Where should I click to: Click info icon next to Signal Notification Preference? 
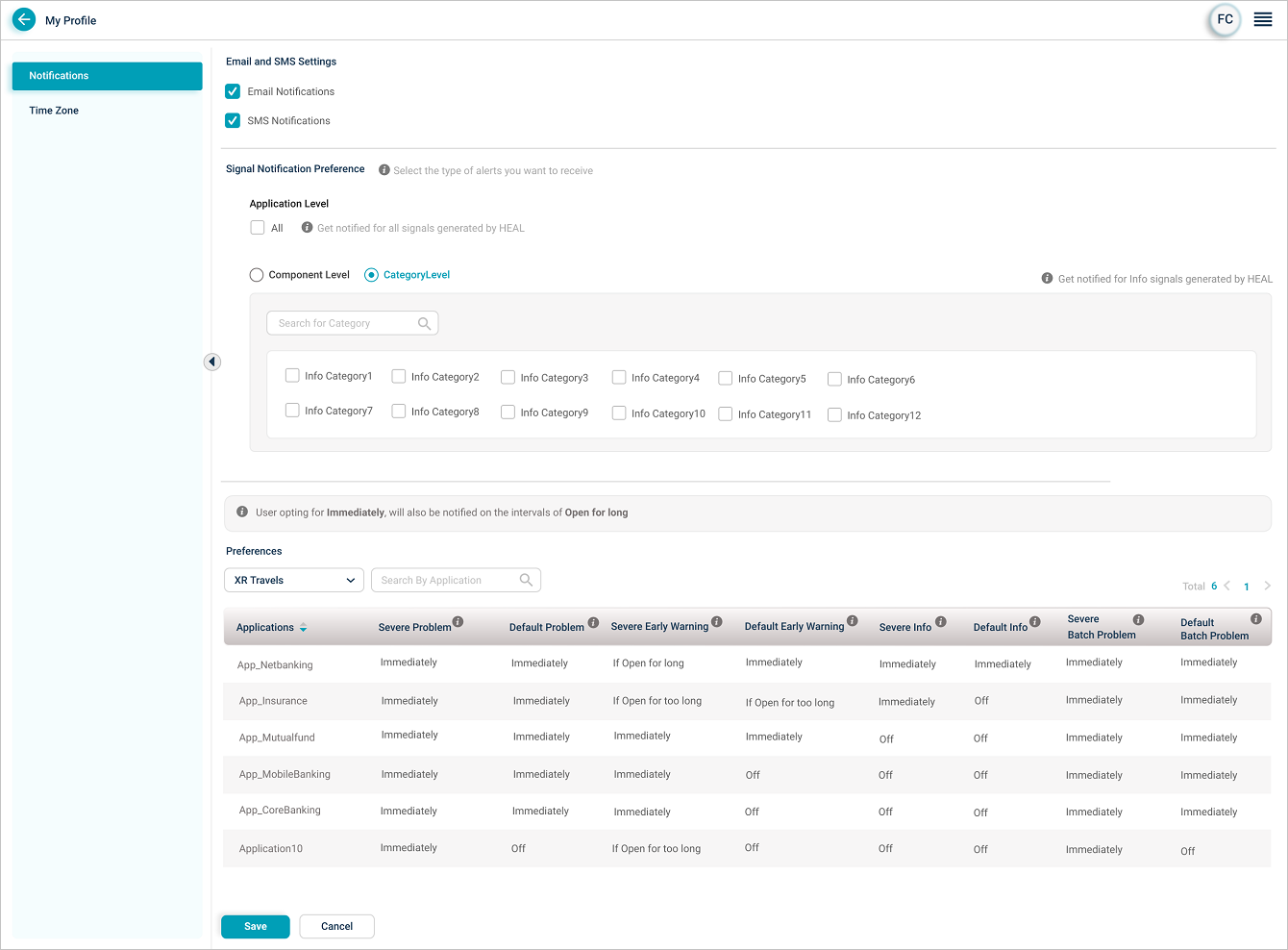(x=384, y=170)
